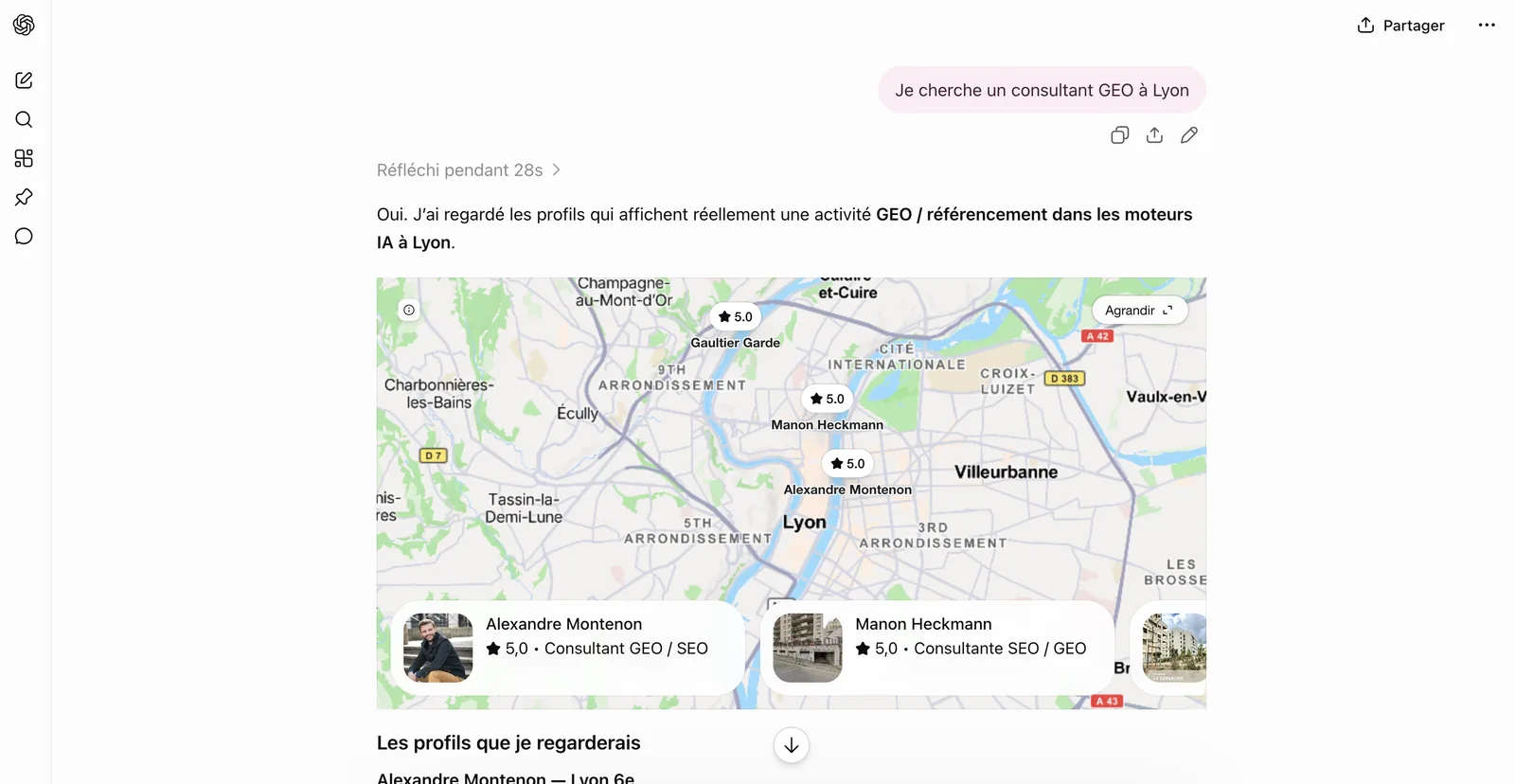Select Alexandre Montenon 5.0 map pin
Screen dimensions: 1515x784
(848, 463)
